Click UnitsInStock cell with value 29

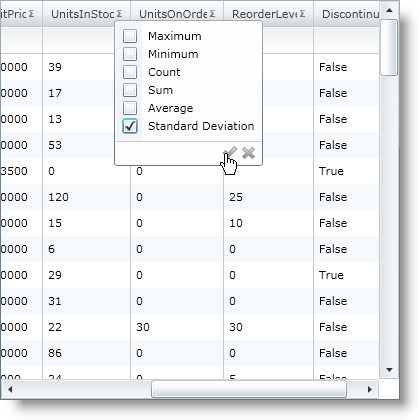pos(86,275)
